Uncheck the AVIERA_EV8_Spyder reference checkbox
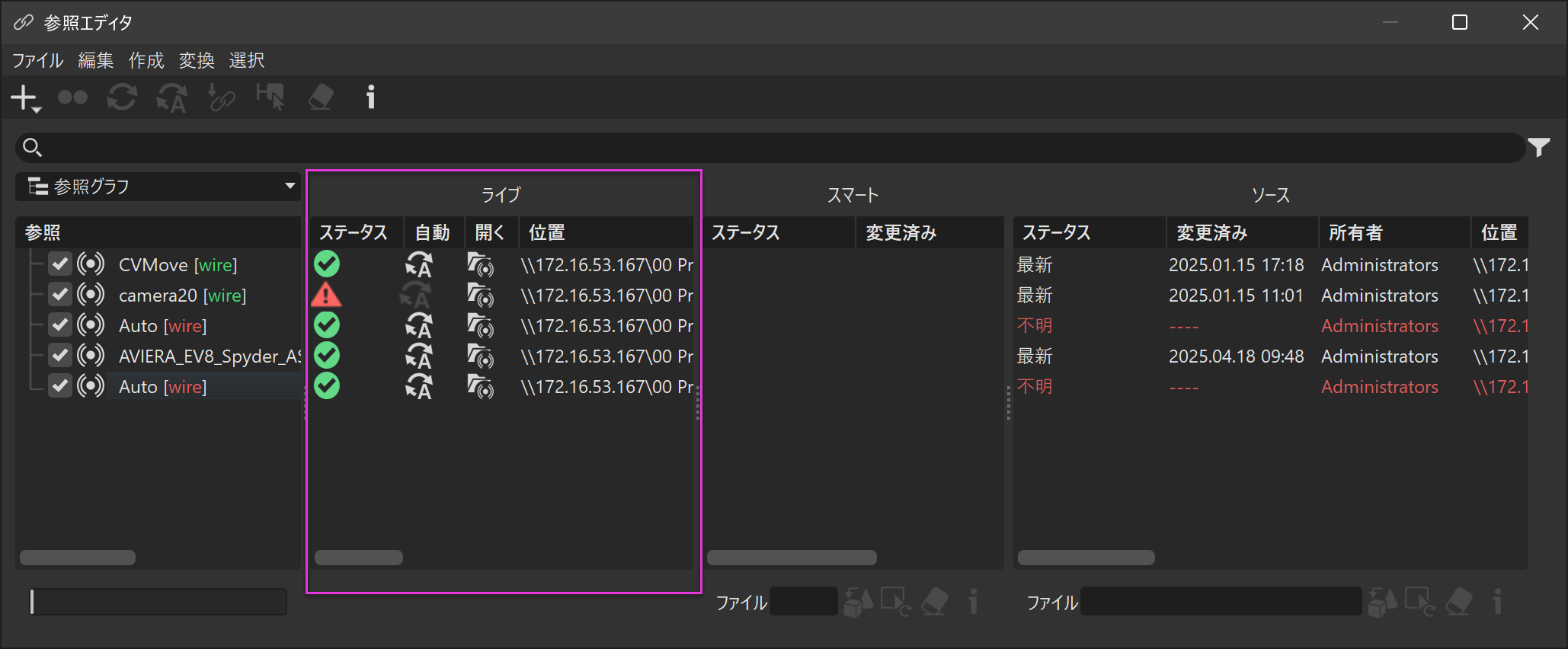Viewport: 1568px width, 649px height. tap(60, 356)
